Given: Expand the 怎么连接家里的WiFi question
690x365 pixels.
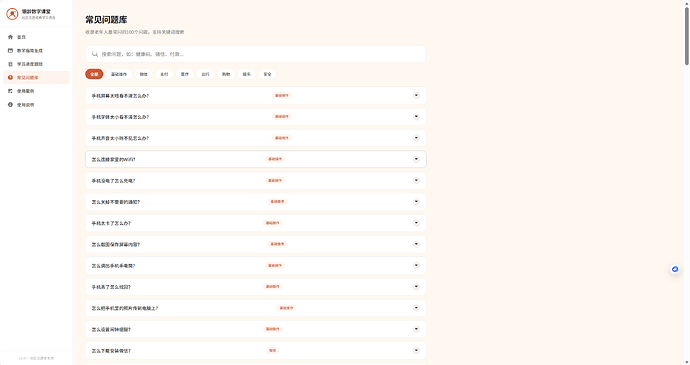Looking at the screenshot, I should [x=416, y=159].
